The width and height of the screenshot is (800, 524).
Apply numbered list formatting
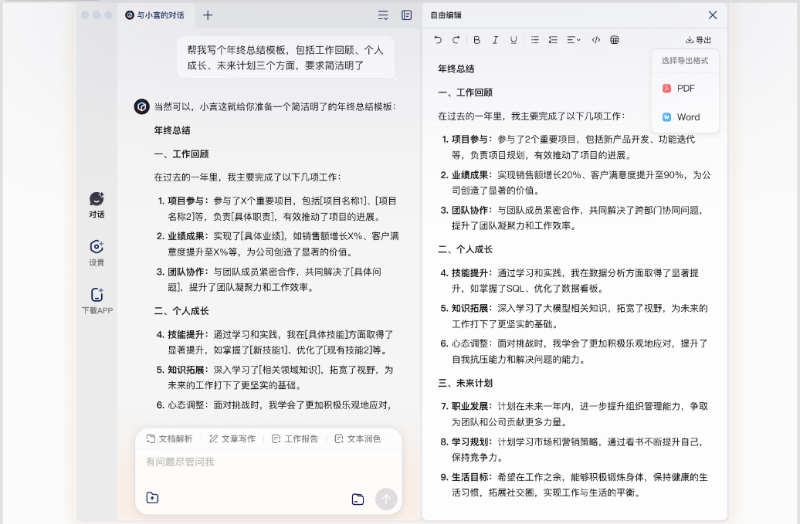(x=554, y=40)
